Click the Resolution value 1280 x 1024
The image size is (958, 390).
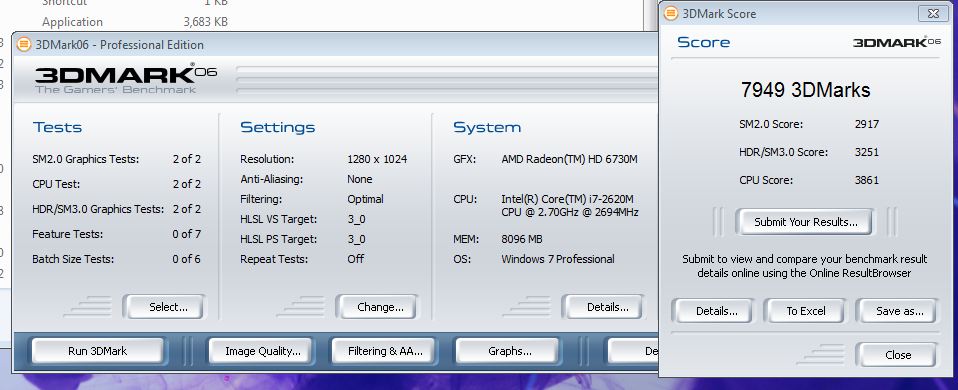(x=377, y=159)
